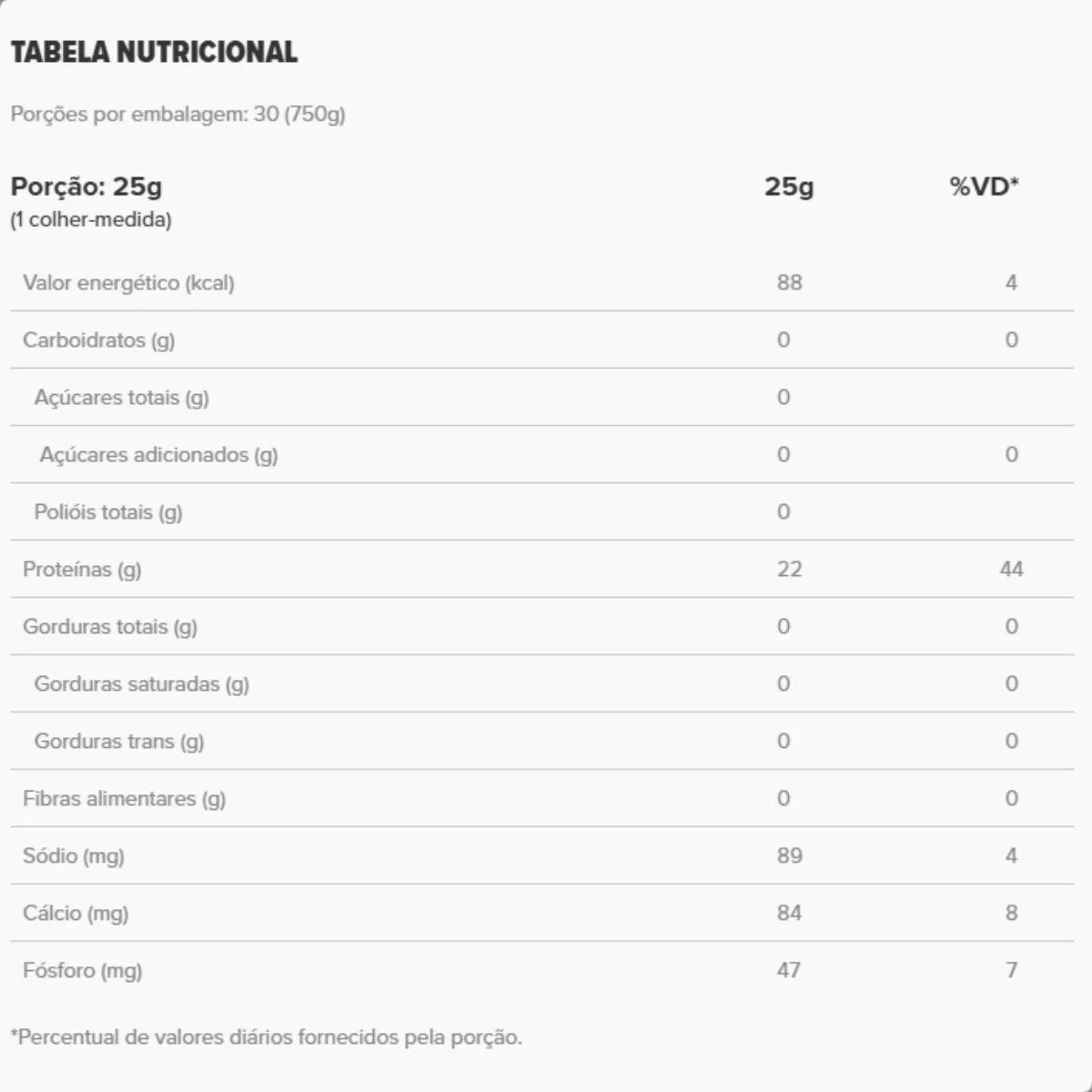Click the Polióis totais (g) label
1092x1092 pixels.
point(108,512)
